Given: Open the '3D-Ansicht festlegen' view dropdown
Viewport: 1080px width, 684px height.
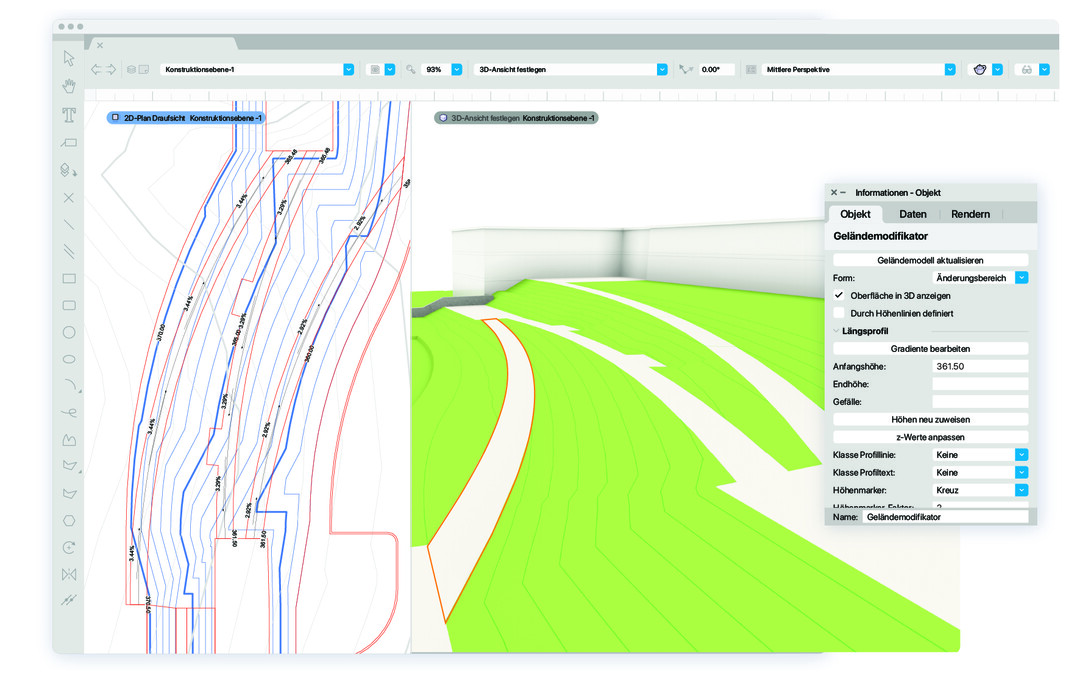Looking at the screenshot, I should (x=662, y=70).
